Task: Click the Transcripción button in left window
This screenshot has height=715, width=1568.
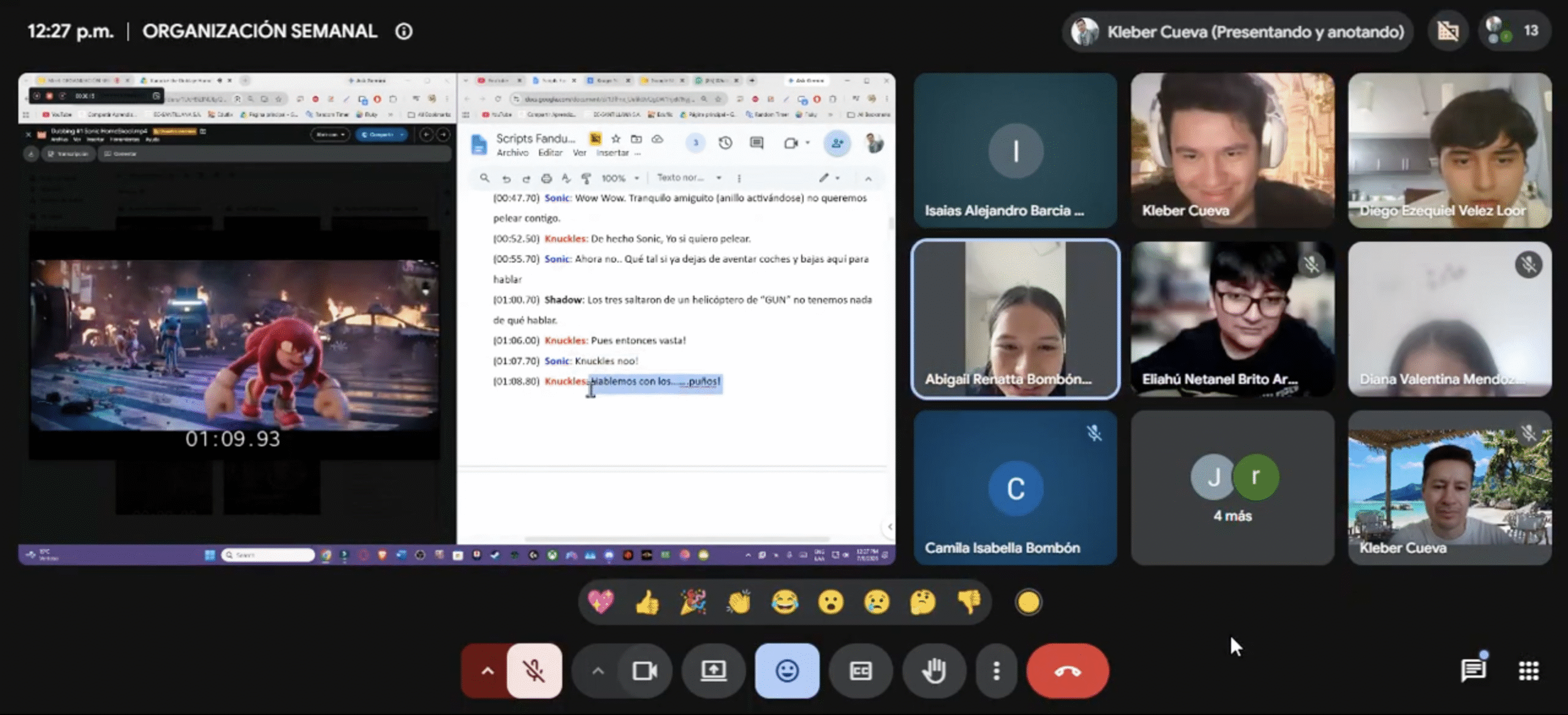Action: [x=69, y=154]
